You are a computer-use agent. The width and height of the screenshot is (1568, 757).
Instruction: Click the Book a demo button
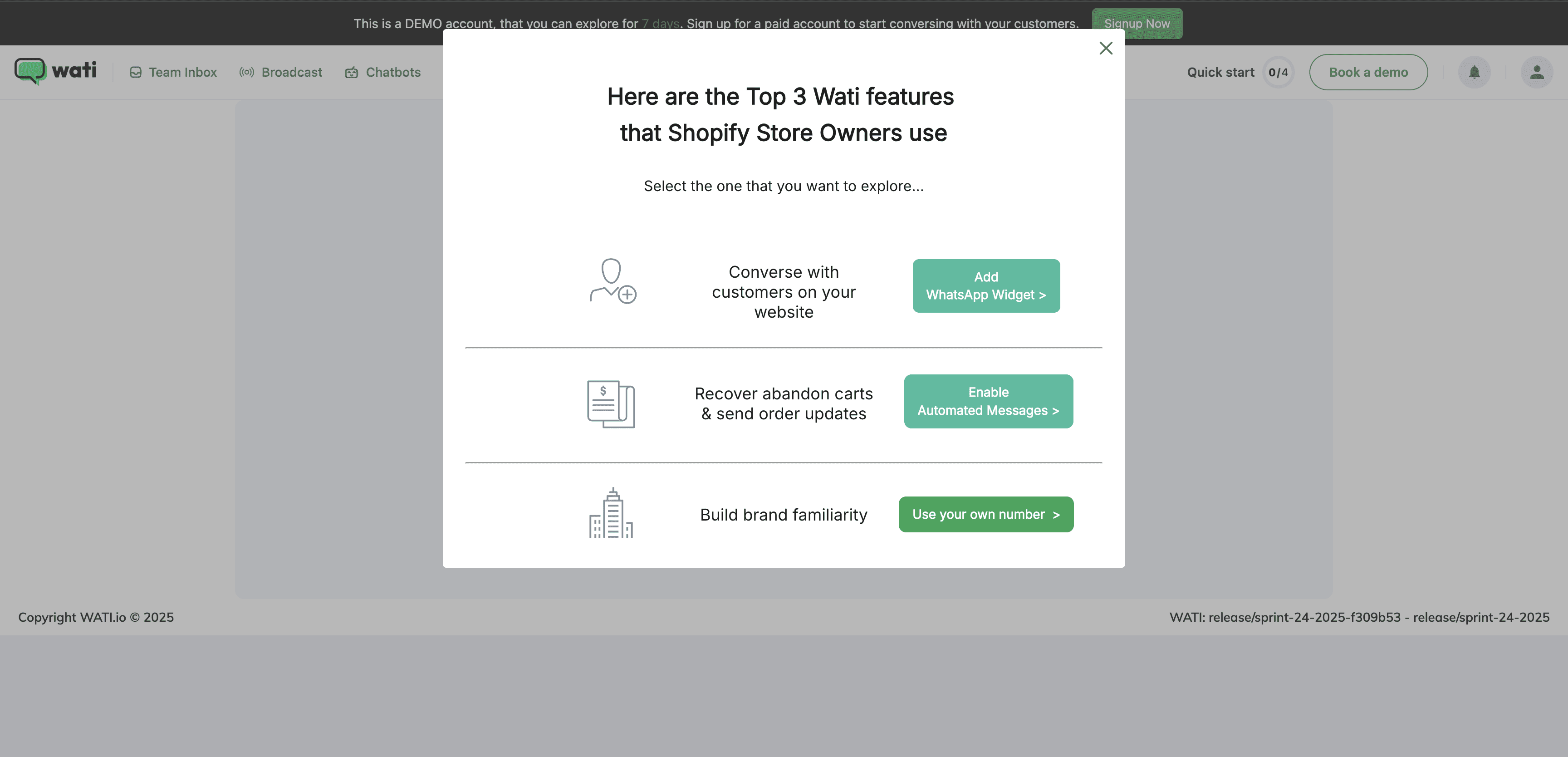[x=1368, y=73]
